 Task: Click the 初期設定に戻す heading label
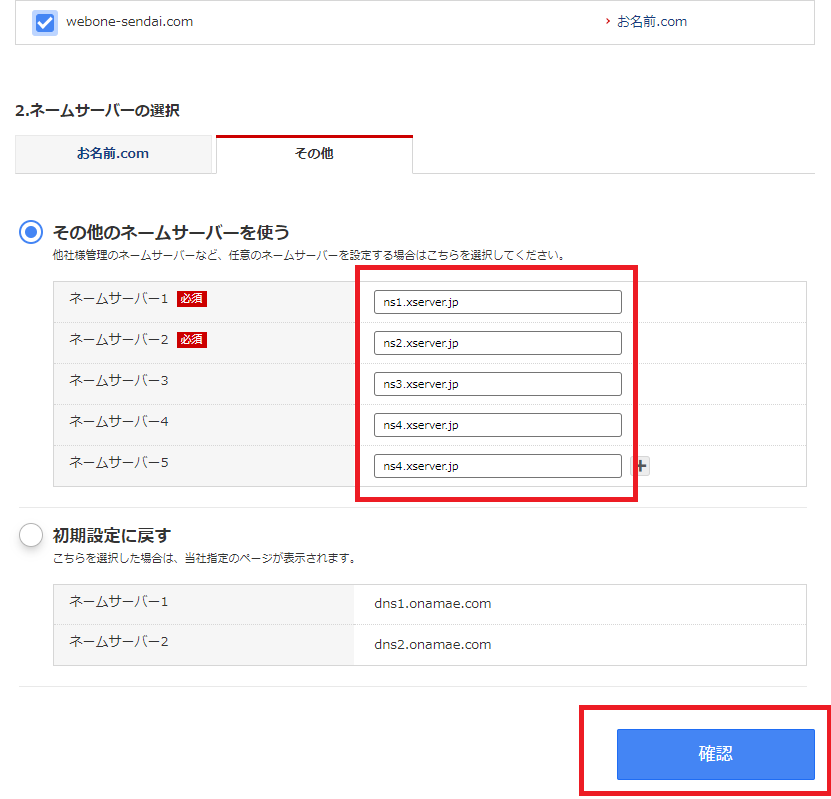coord(111,535)
